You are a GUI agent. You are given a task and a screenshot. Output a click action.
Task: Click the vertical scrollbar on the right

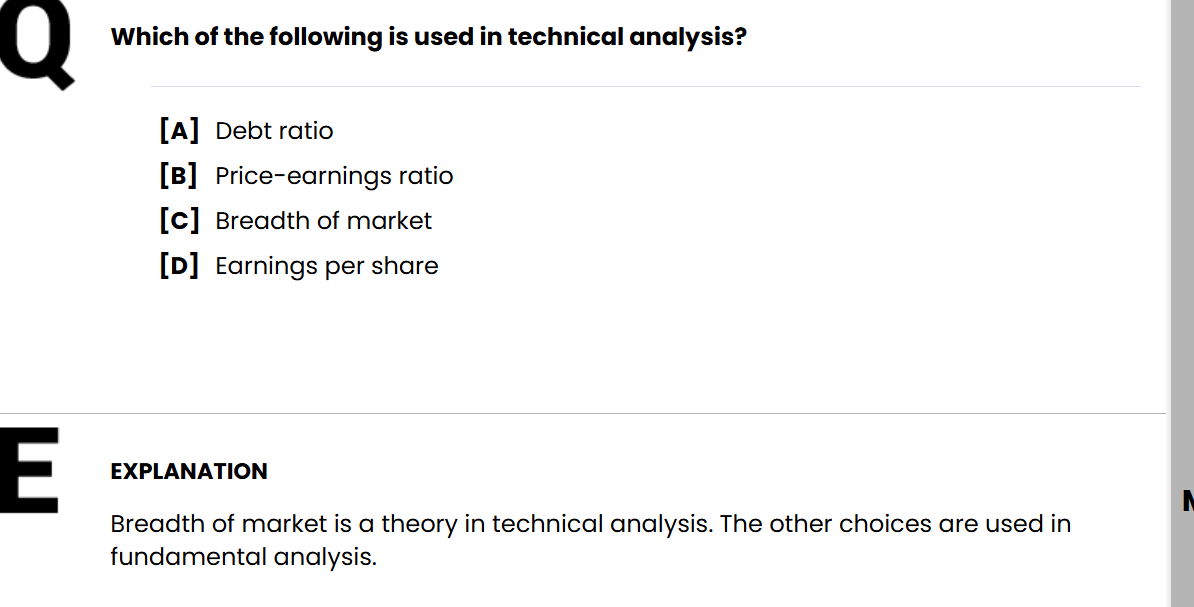1181,300
